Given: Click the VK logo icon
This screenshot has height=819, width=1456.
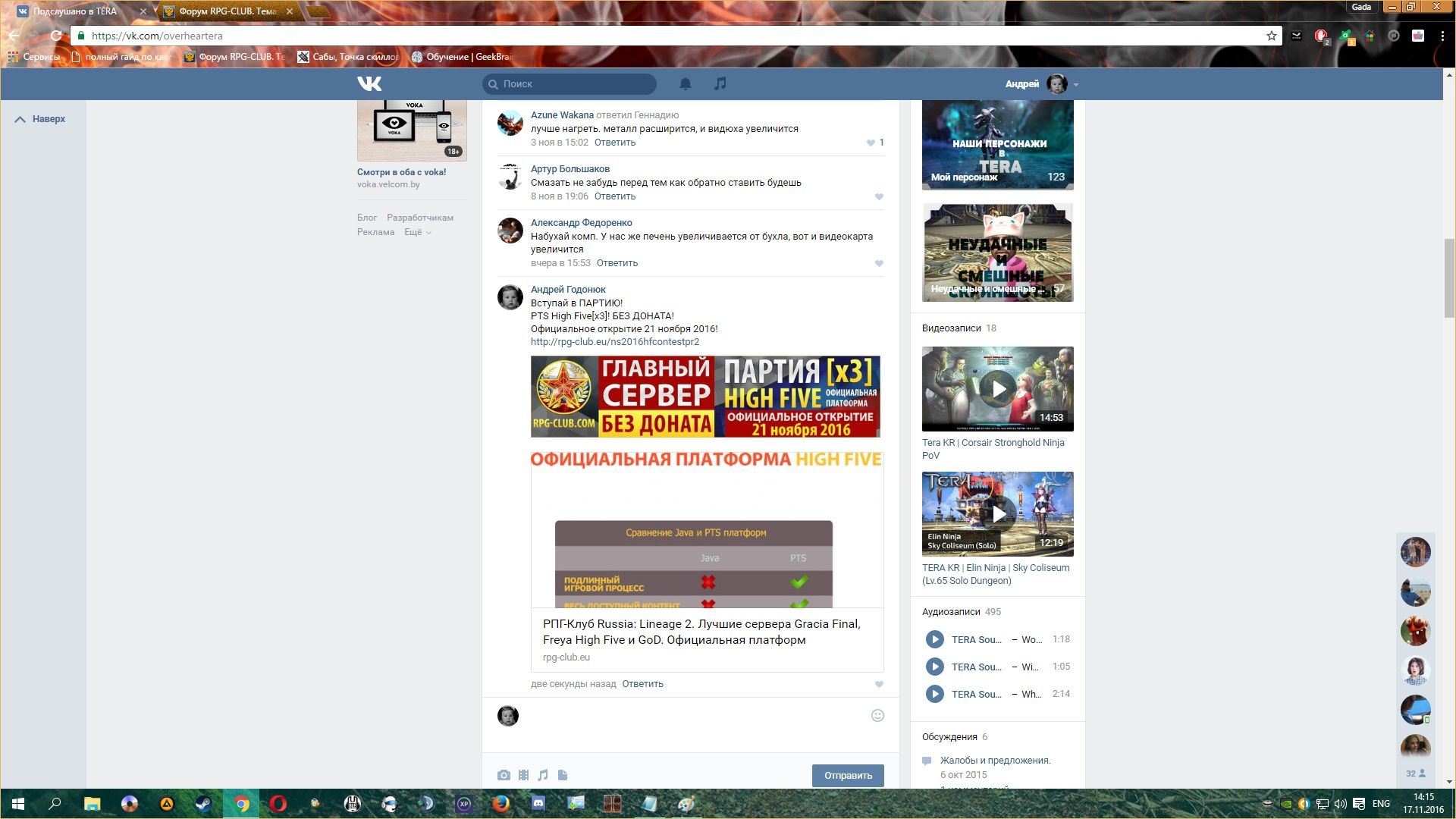Looking at the screenshot, I should point(369,83).
